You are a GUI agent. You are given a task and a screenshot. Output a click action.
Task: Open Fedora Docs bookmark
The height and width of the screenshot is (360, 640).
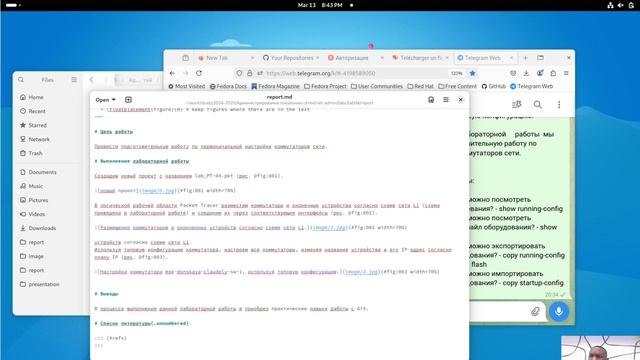tap(228, 86)
